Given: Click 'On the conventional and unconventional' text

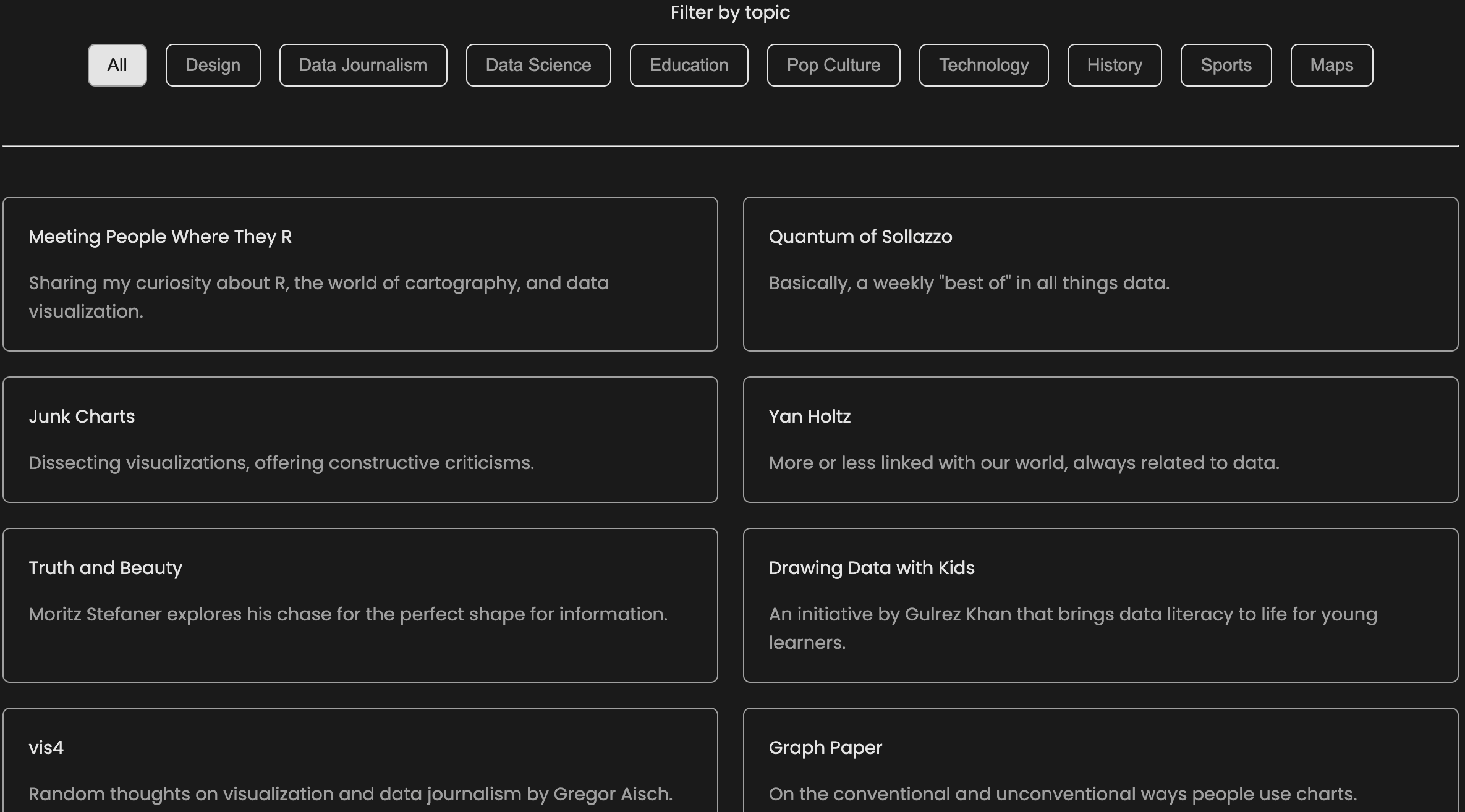Looking at the screenshot, I should (1063, 794).
